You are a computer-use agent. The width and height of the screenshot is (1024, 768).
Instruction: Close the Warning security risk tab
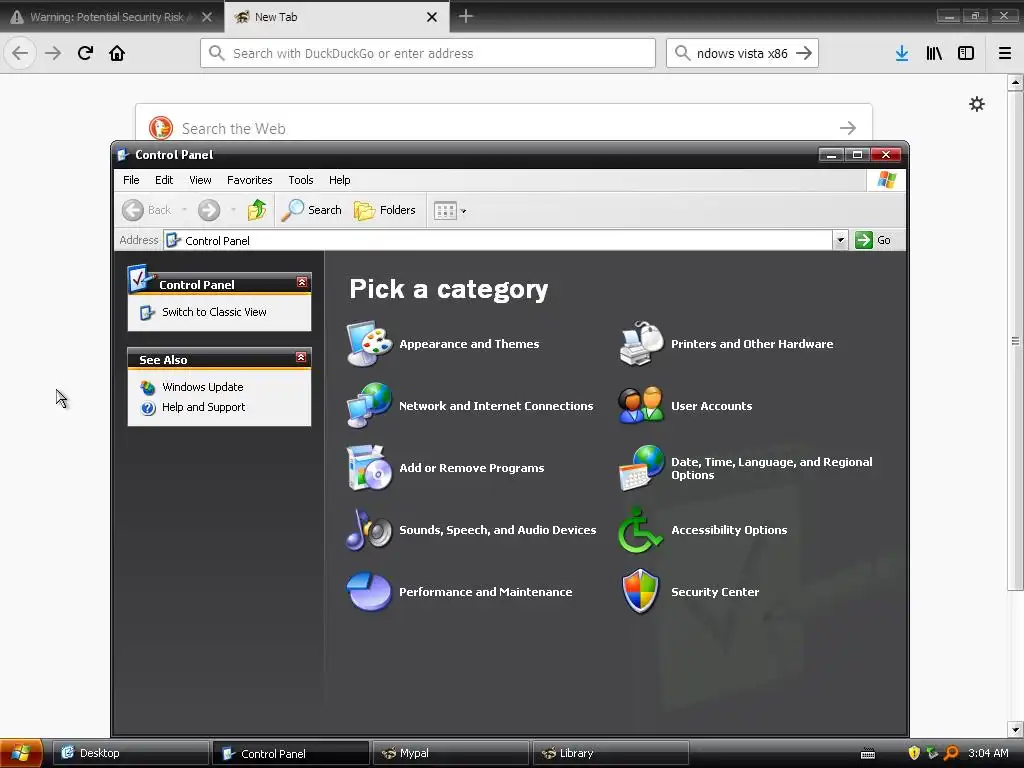(207, 17)
